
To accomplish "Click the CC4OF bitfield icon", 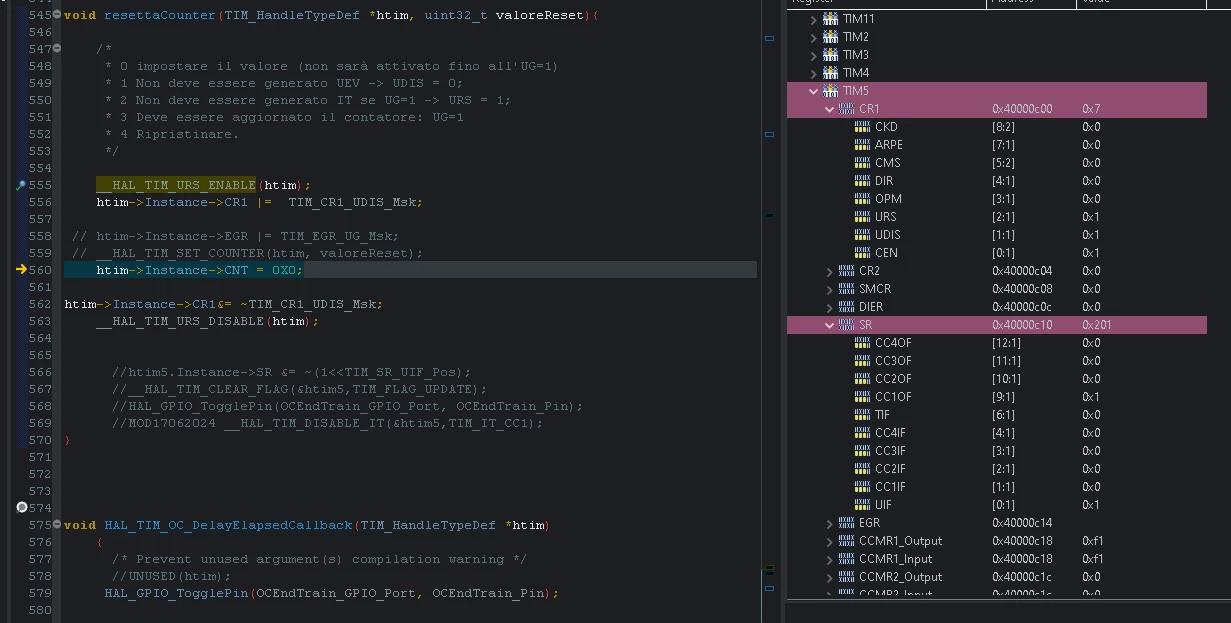I will 862,343.
